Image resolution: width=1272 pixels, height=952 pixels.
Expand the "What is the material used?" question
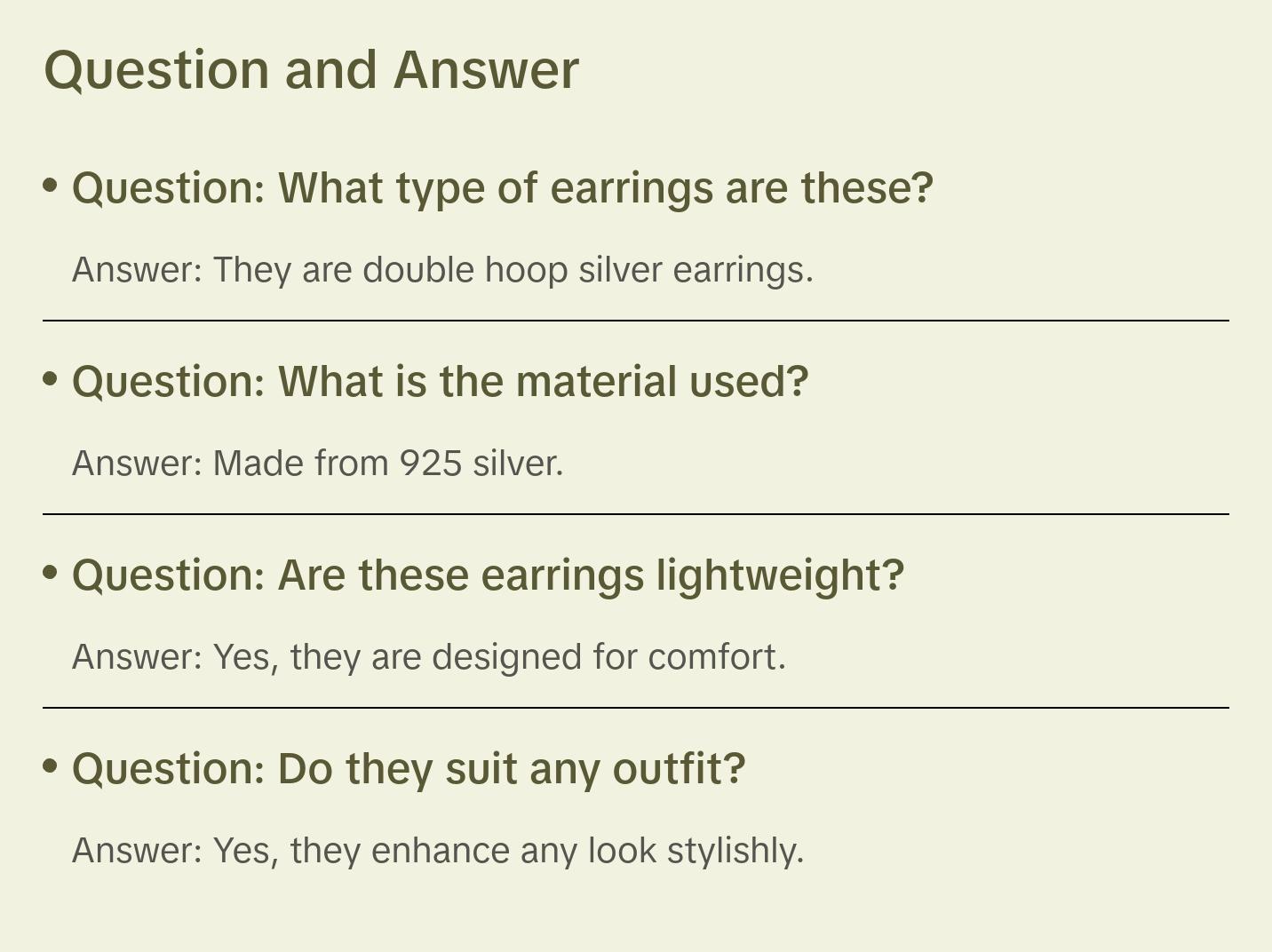pos(441,382)
